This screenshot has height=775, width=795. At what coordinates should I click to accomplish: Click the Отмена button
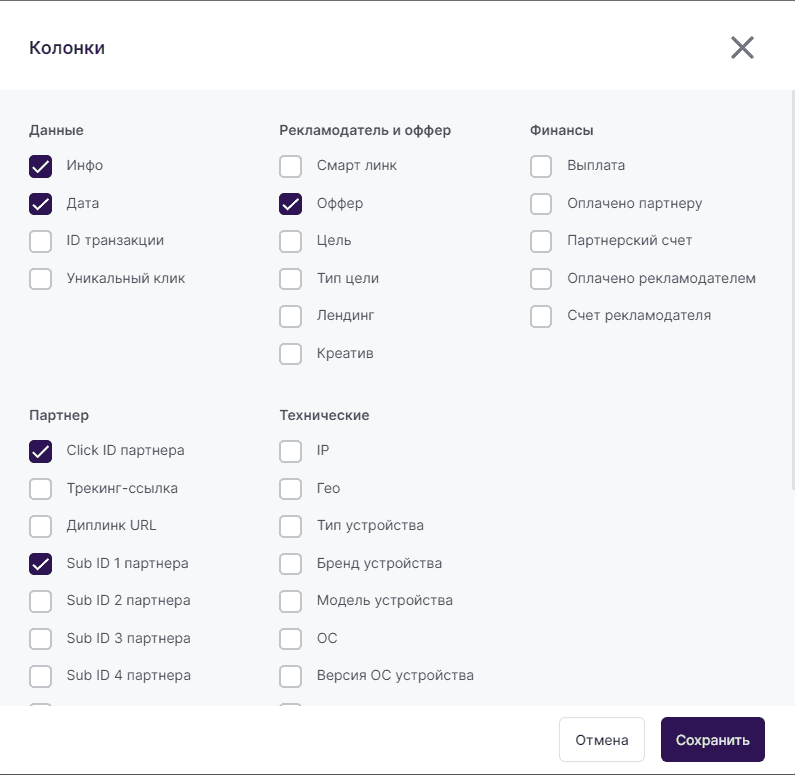pos(602,740)
